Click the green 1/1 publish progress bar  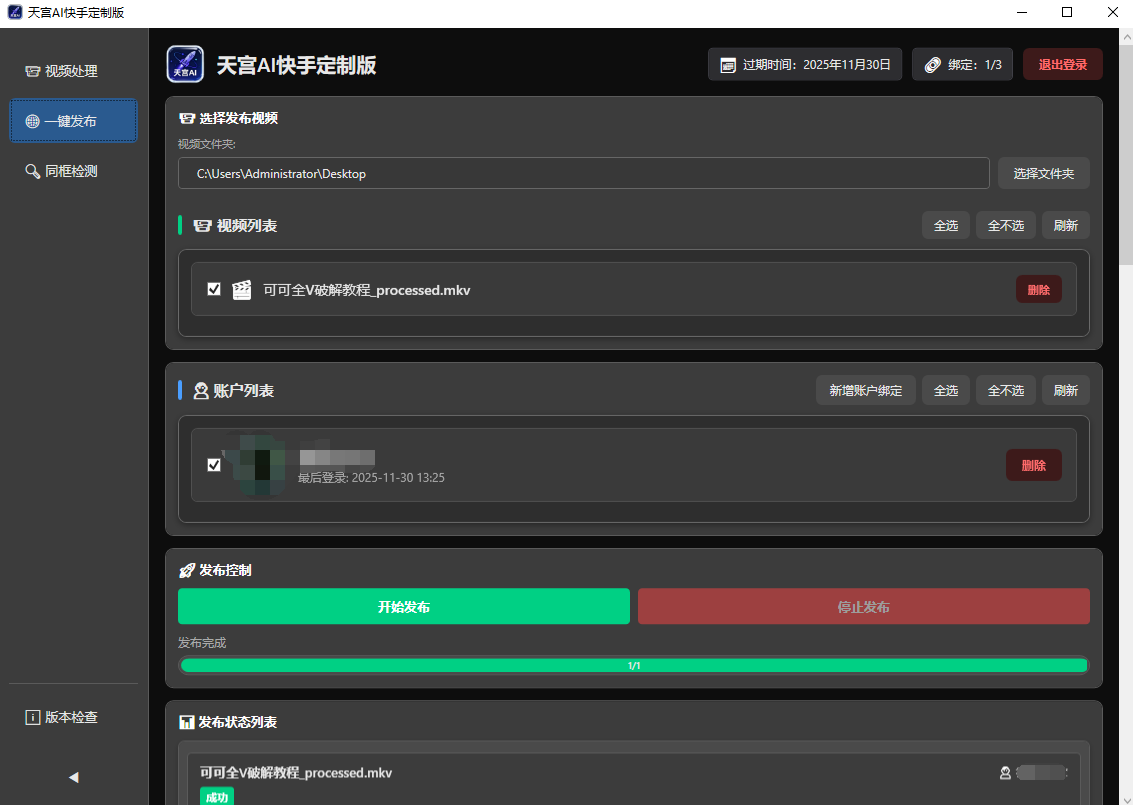pos(633,665)
